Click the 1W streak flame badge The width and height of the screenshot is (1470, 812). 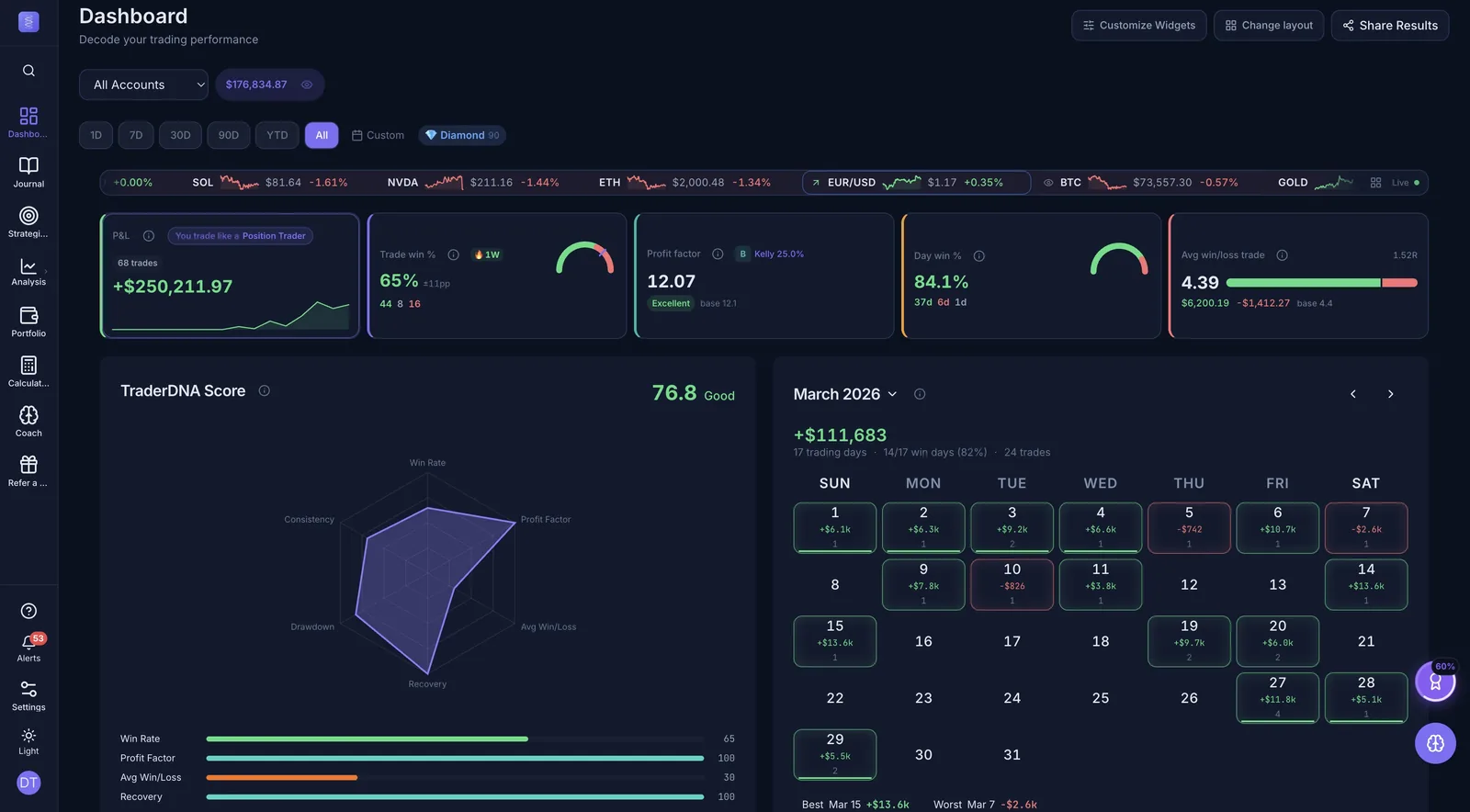(487, 254)
